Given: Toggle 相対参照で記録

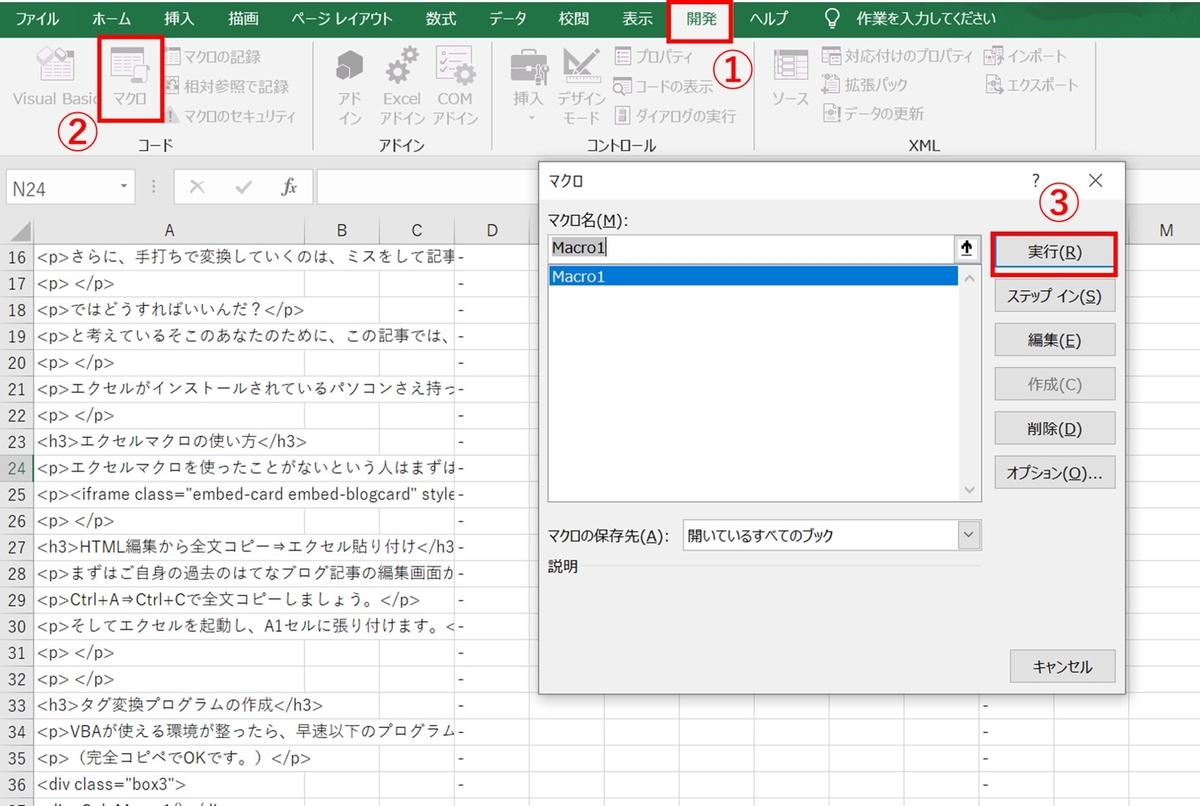Looking at the screenshot, I should [227, 86].
